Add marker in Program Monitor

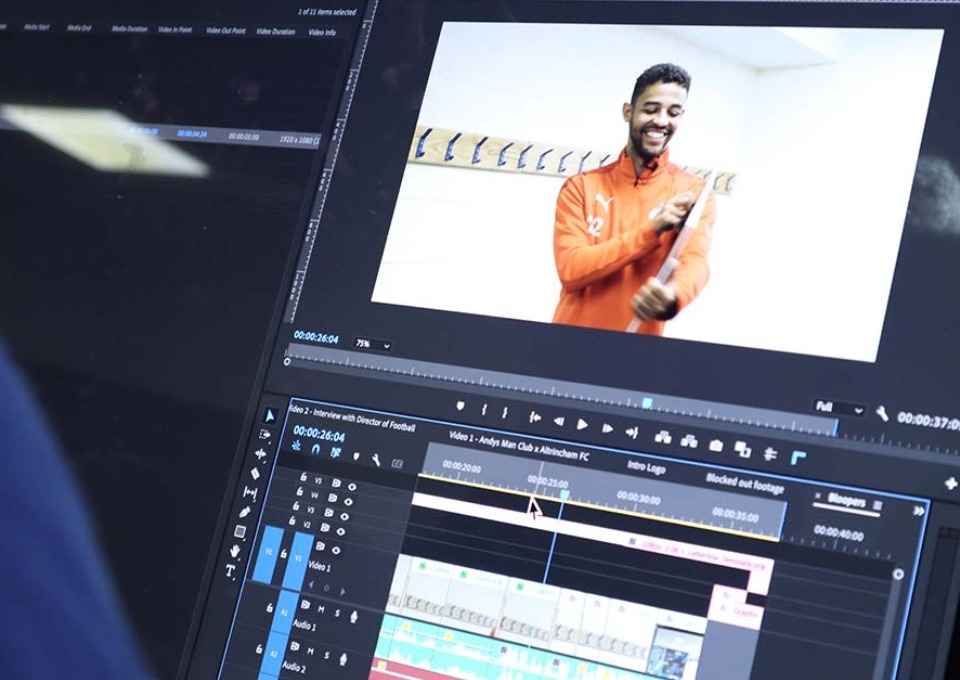click(461, 406)
